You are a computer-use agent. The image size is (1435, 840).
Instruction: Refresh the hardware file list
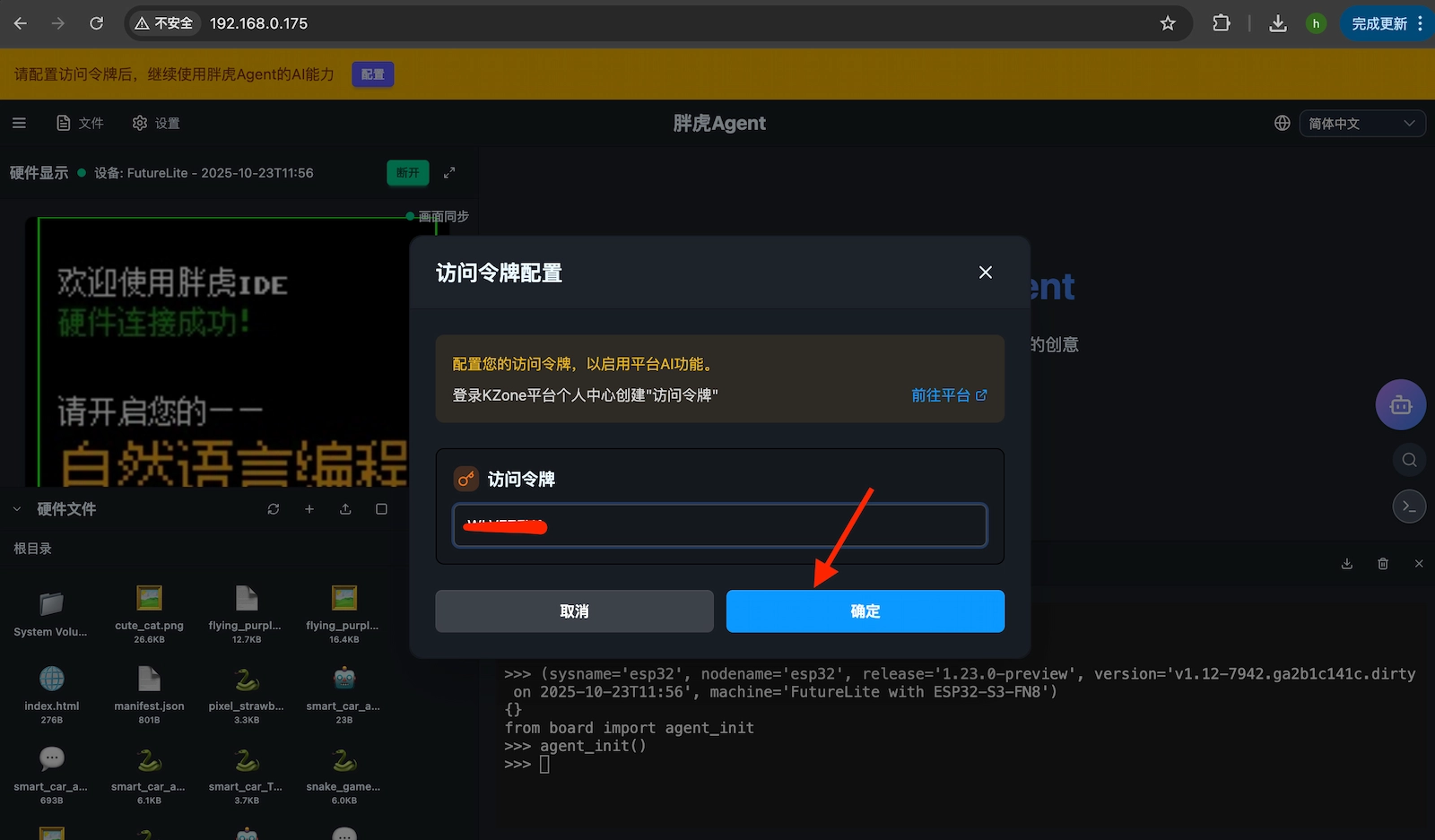(x=274, y=508)
